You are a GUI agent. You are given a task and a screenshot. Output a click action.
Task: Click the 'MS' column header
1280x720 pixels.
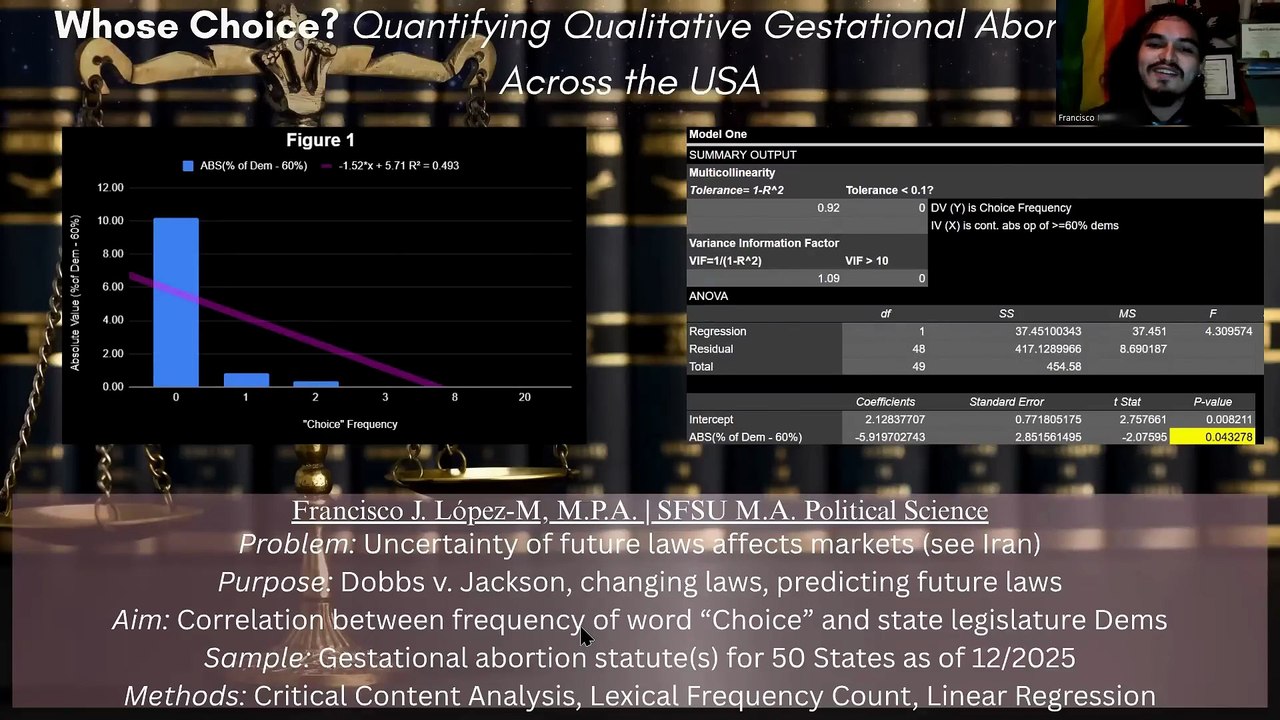point(1127,314)
